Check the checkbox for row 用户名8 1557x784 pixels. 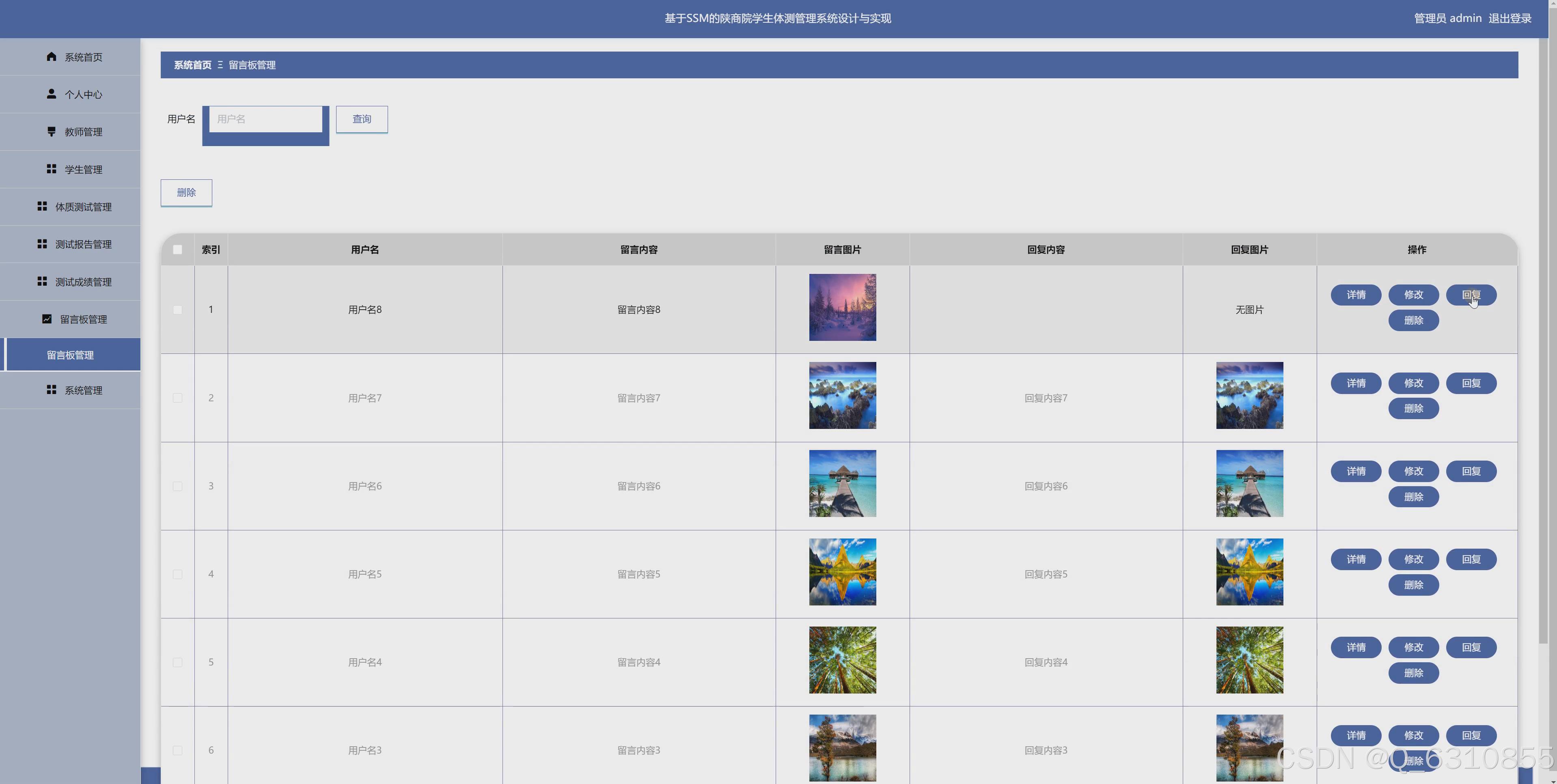coord(177,310)
